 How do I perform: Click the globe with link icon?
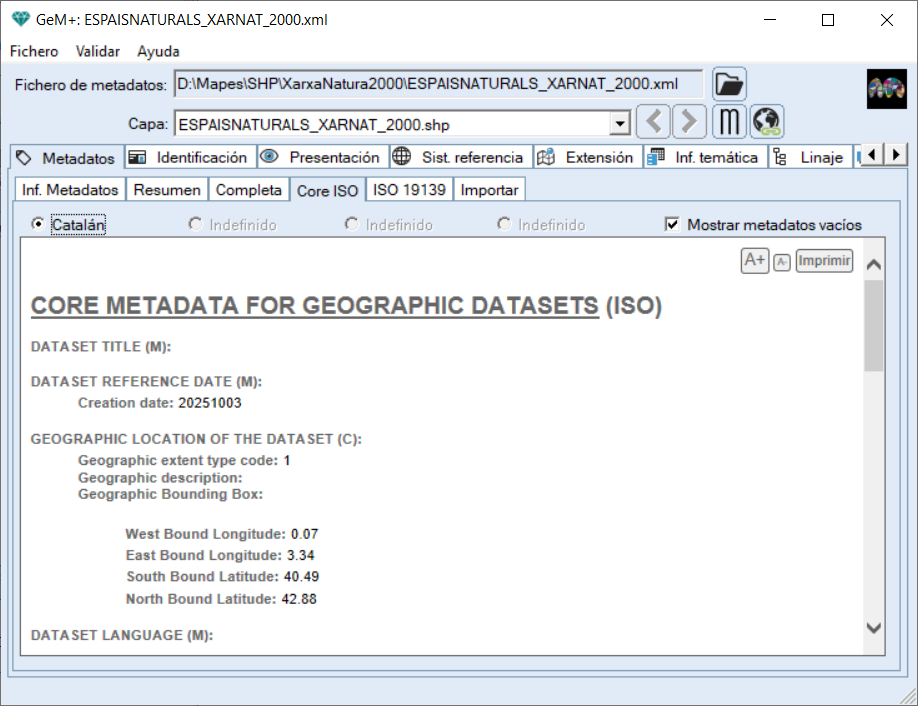point(767,123)
